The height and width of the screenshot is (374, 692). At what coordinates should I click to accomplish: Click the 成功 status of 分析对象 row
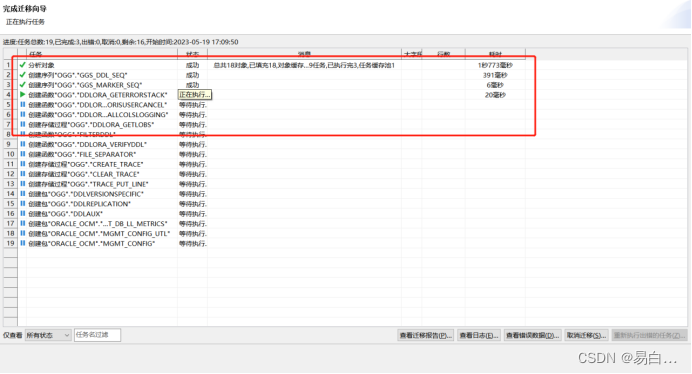pos(192,65)
